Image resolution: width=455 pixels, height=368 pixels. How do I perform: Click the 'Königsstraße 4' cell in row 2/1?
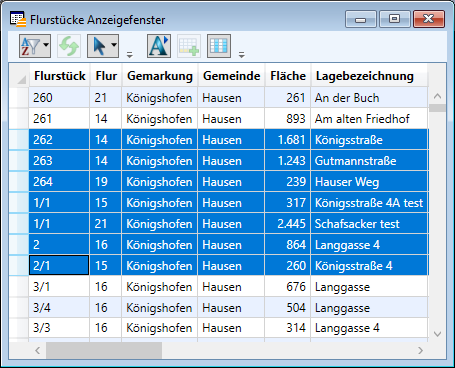point(369,266)
